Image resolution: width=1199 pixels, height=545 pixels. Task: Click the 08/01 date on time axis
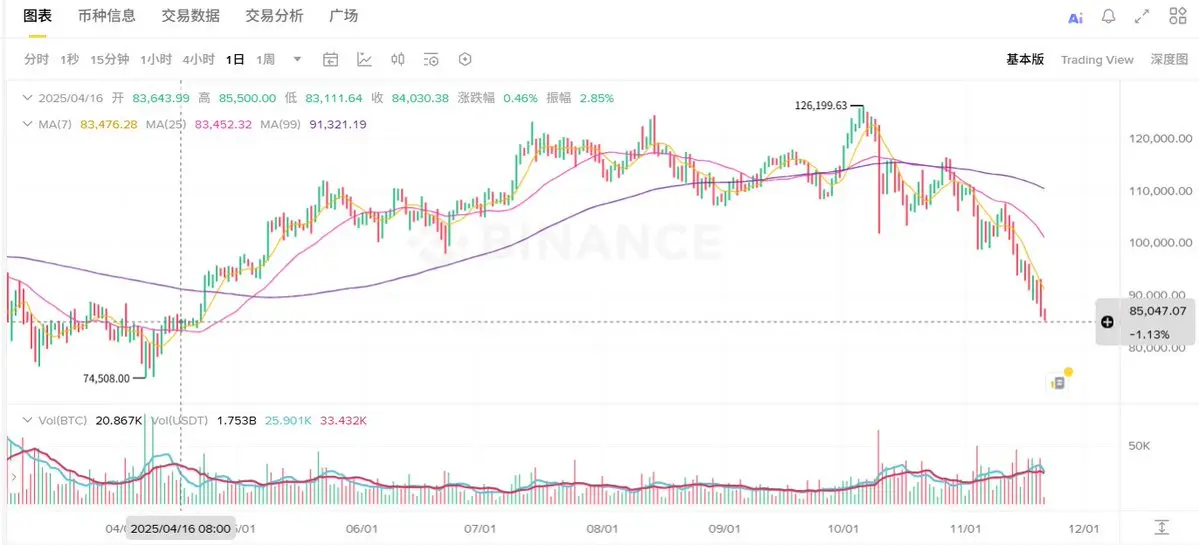[602, 529]
